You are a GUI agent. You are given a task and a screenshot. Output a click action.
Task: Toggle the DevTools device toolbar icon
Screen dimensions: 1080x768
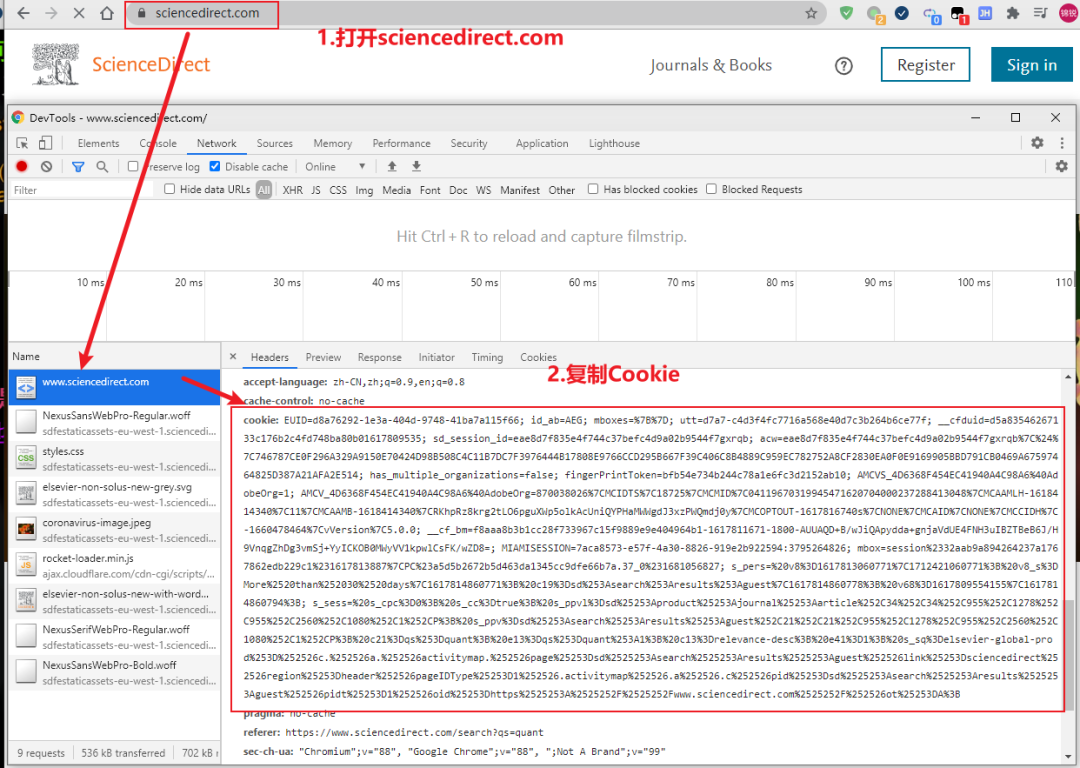(x=45, y=143)
